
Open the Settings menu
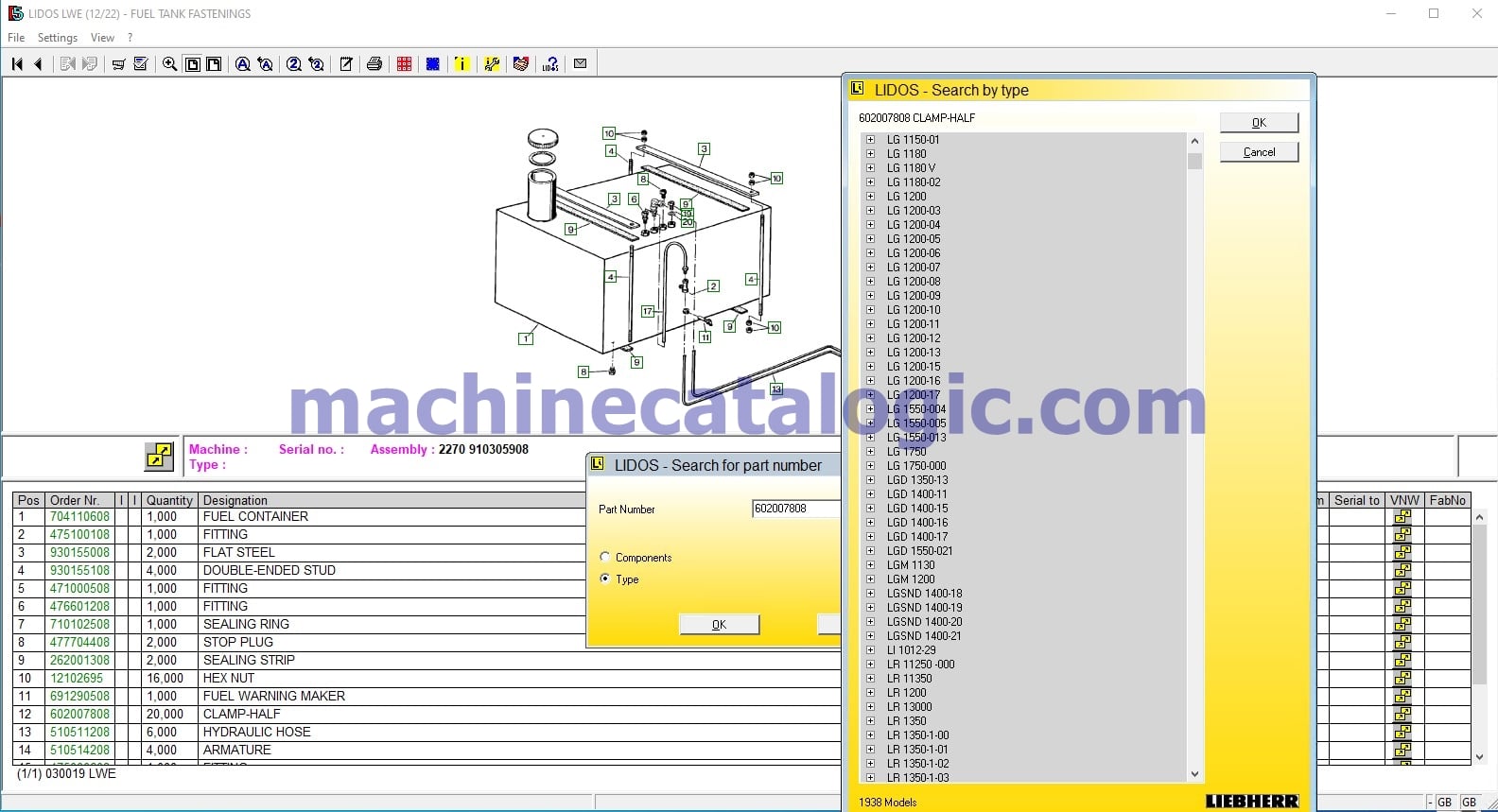coord(58,38)
